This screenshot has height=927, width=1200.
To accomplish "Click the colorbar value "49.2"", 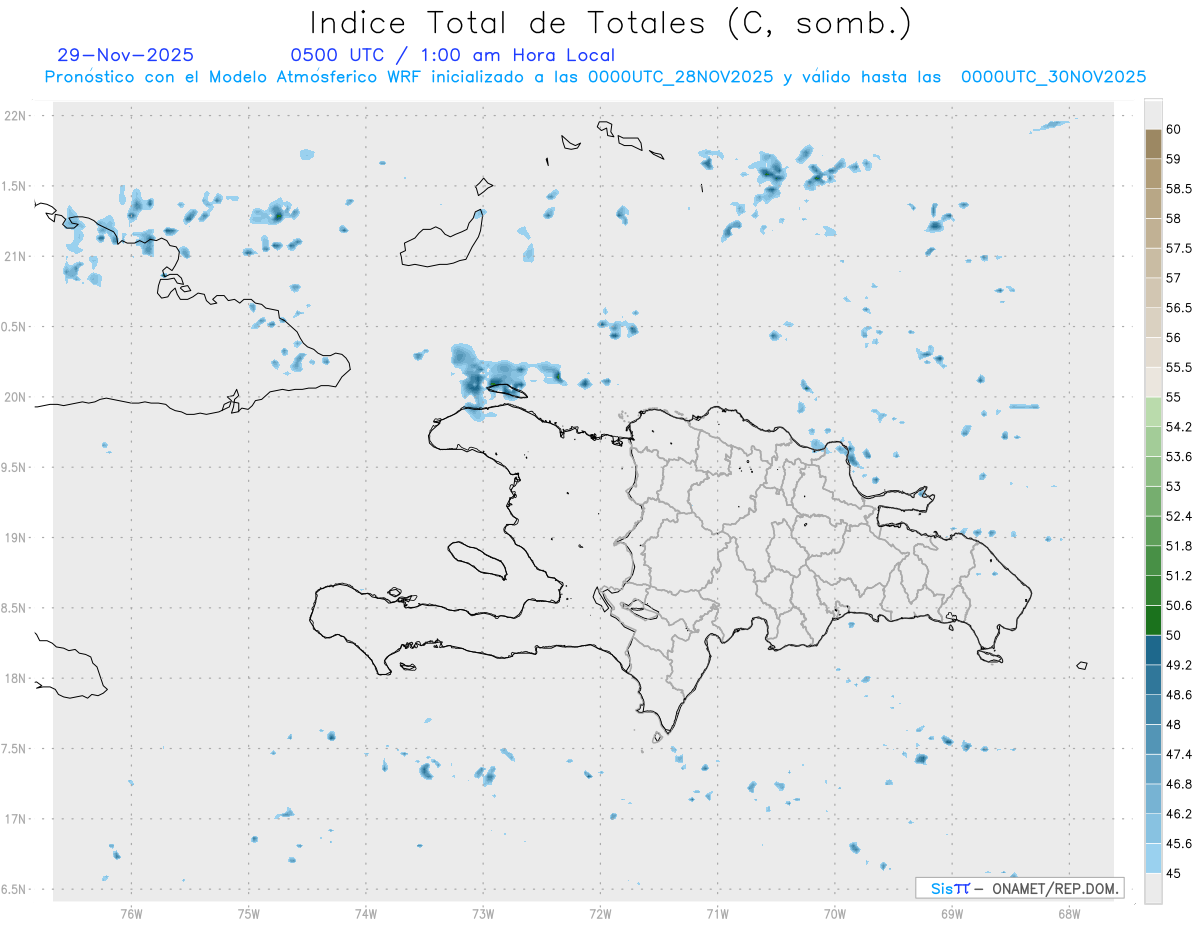I will (x=1179, y=665).
